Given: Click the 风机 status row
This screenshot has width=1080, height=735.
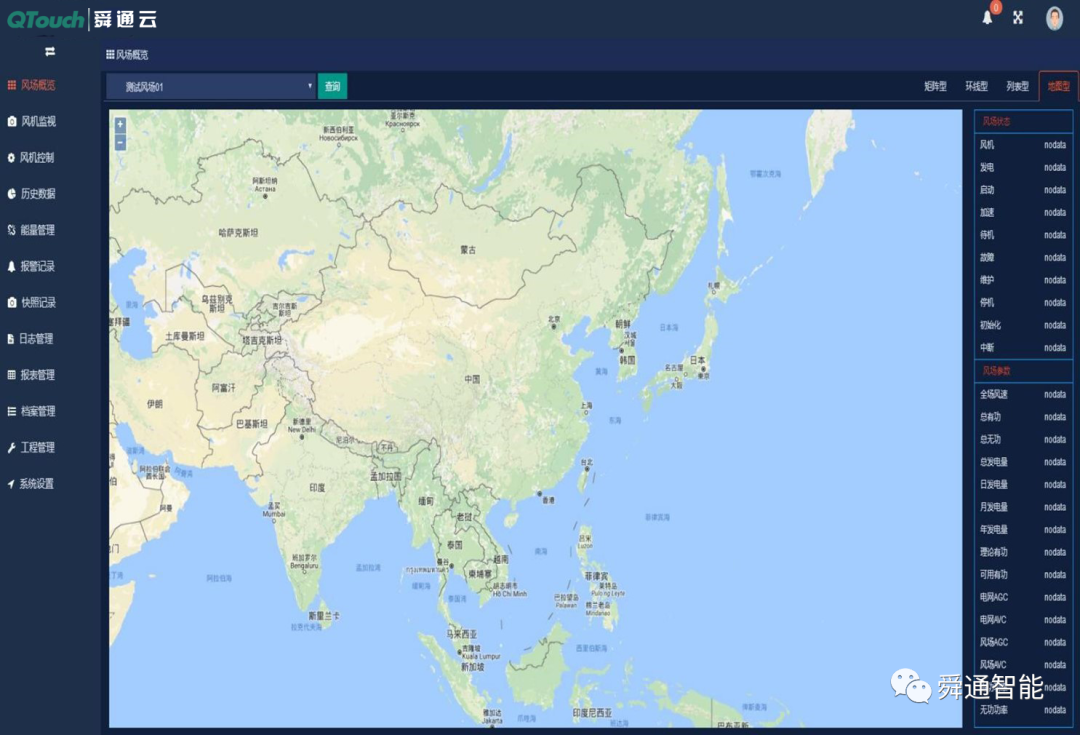Looking at the screenshot, I should pyautogui.click(x=1024, y=145).
